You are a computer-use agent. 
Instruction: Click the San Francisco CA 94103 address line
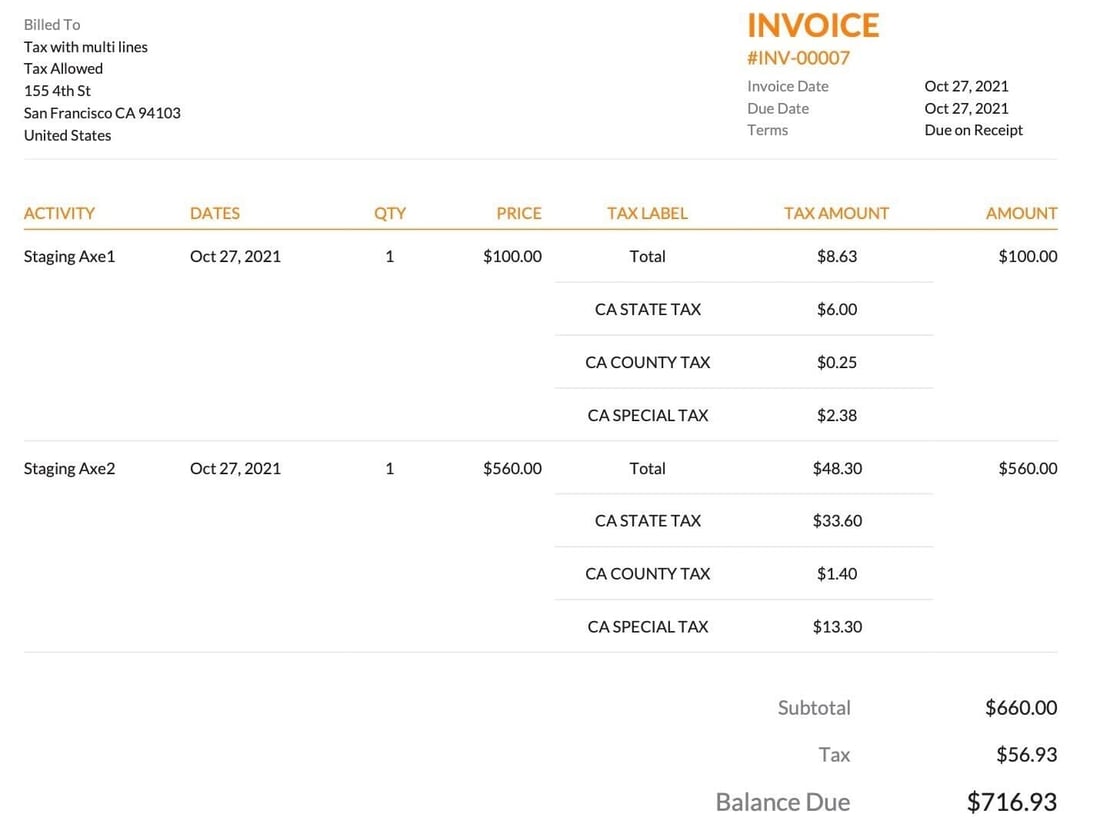point(102,113)
